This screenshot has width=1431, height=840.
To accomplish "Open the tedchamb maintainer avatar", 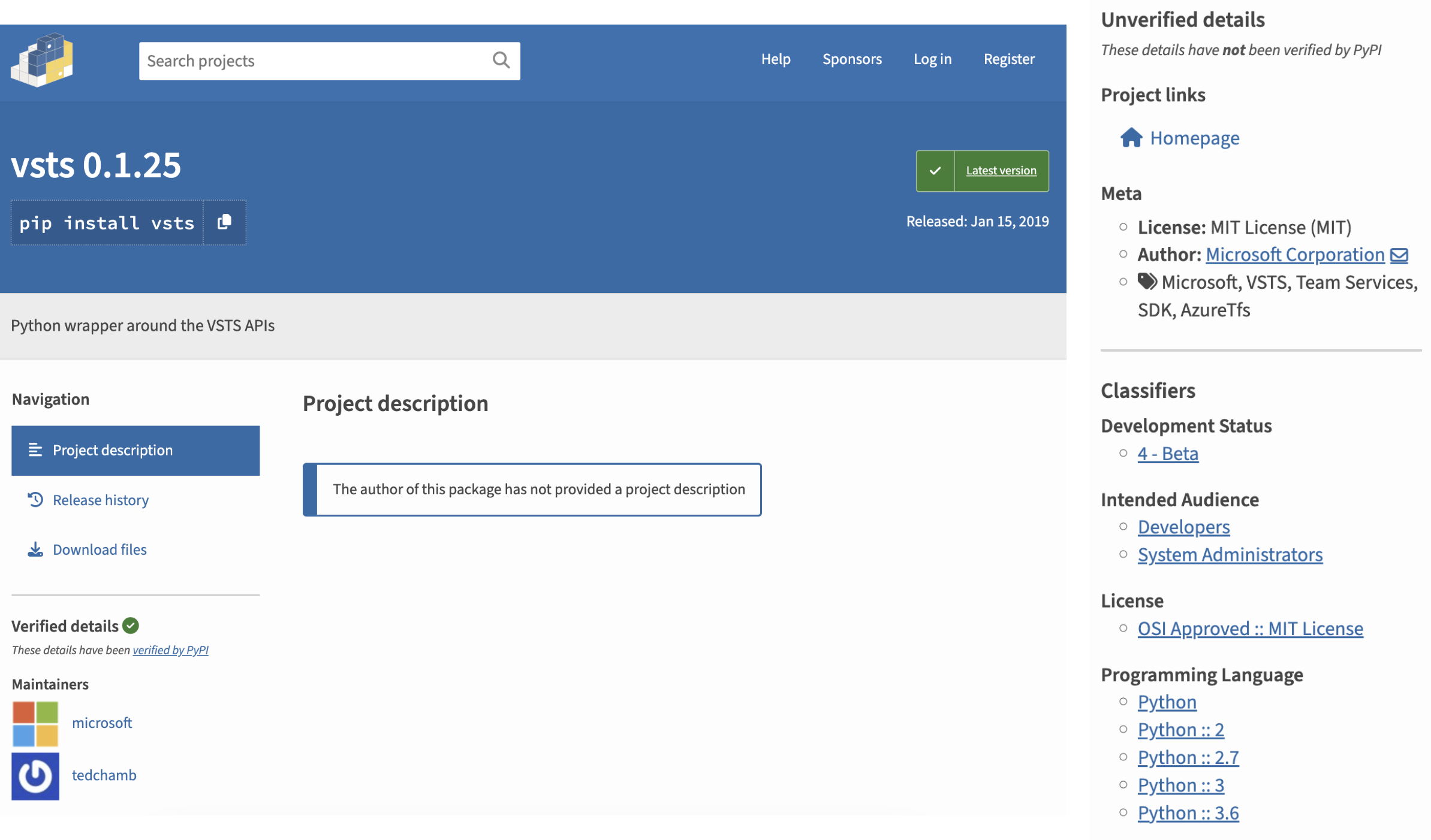I will click(x=35, y=776).
